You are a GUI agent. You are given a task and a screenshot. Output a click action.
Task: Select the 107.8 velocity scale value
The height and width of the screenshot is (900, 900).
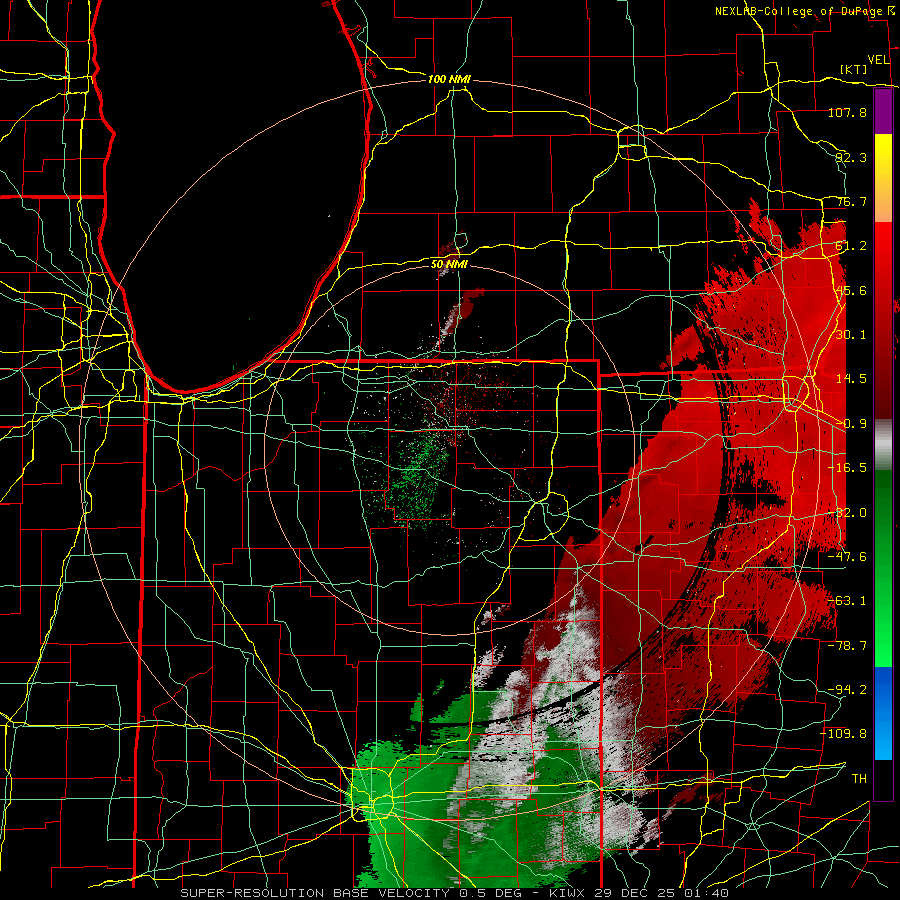847,112
